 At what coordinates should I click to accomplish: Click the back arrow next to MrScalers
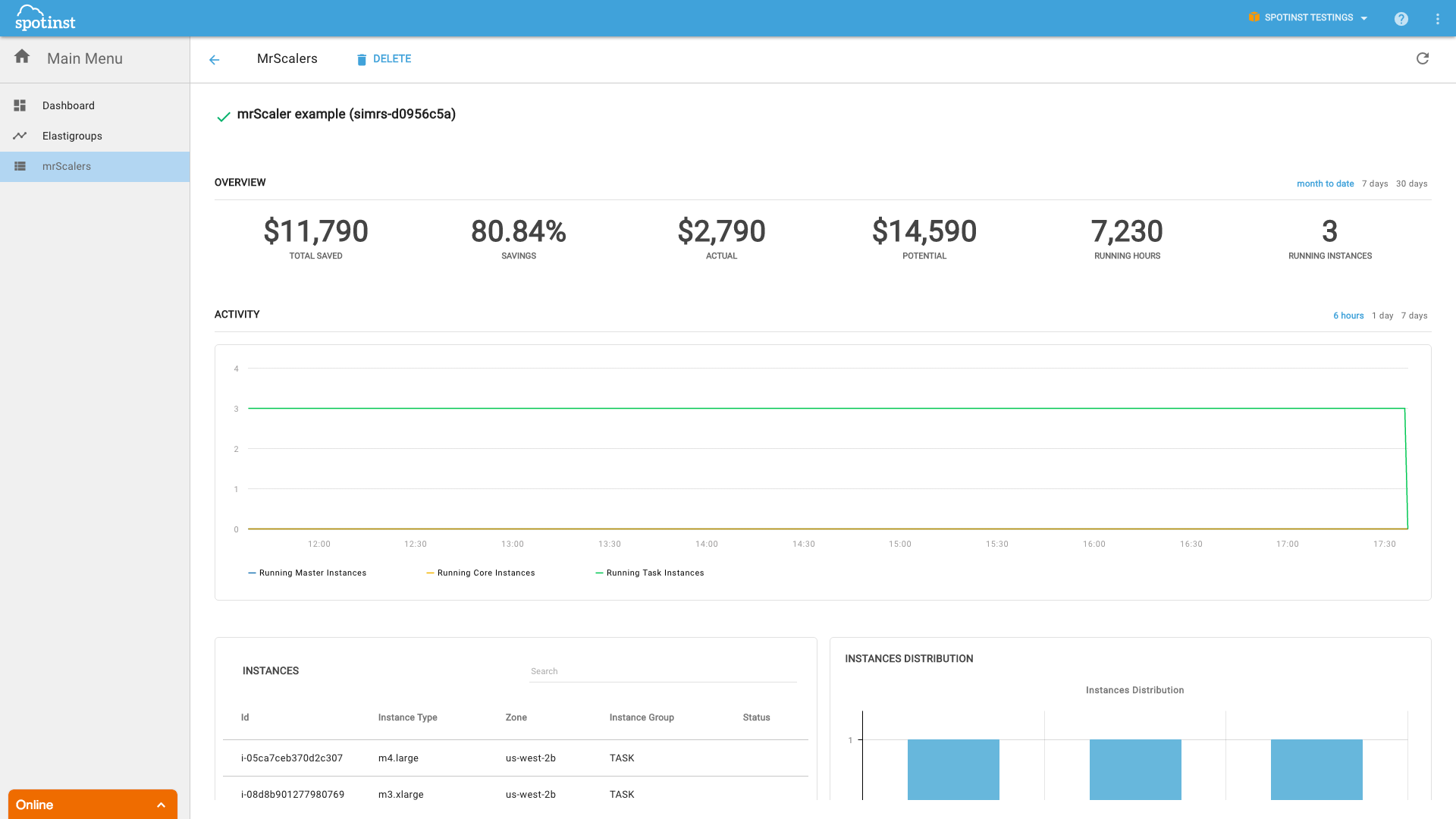(215, 60)
